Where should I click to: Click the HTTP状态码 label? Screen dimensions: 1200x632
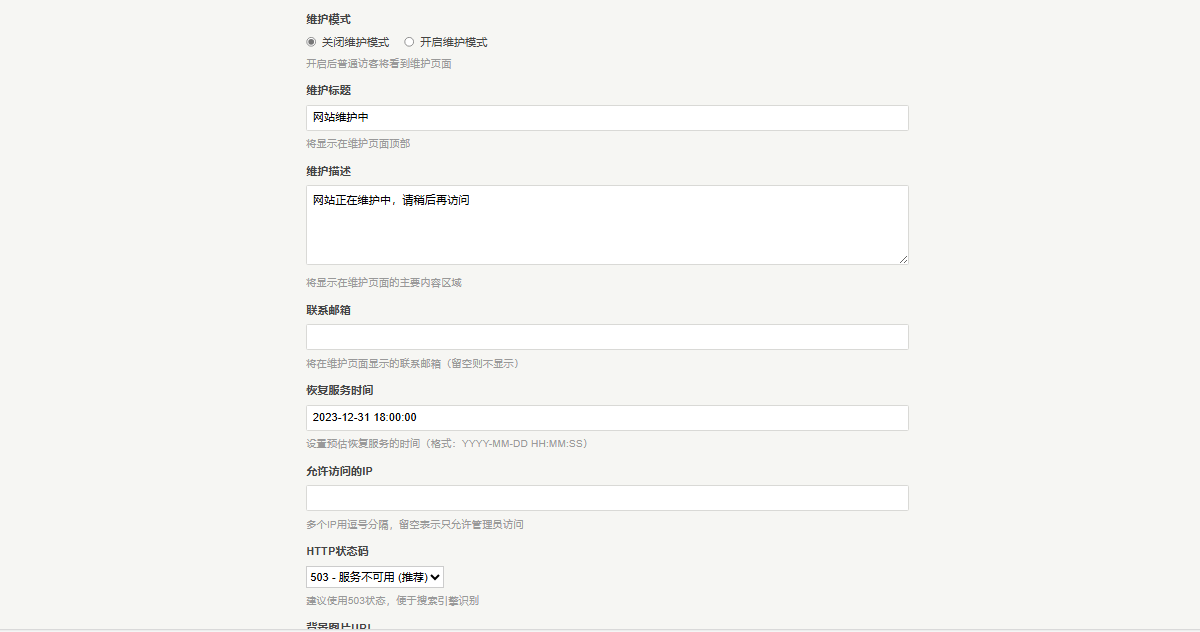pyautogui.click(x=337, y=550)
